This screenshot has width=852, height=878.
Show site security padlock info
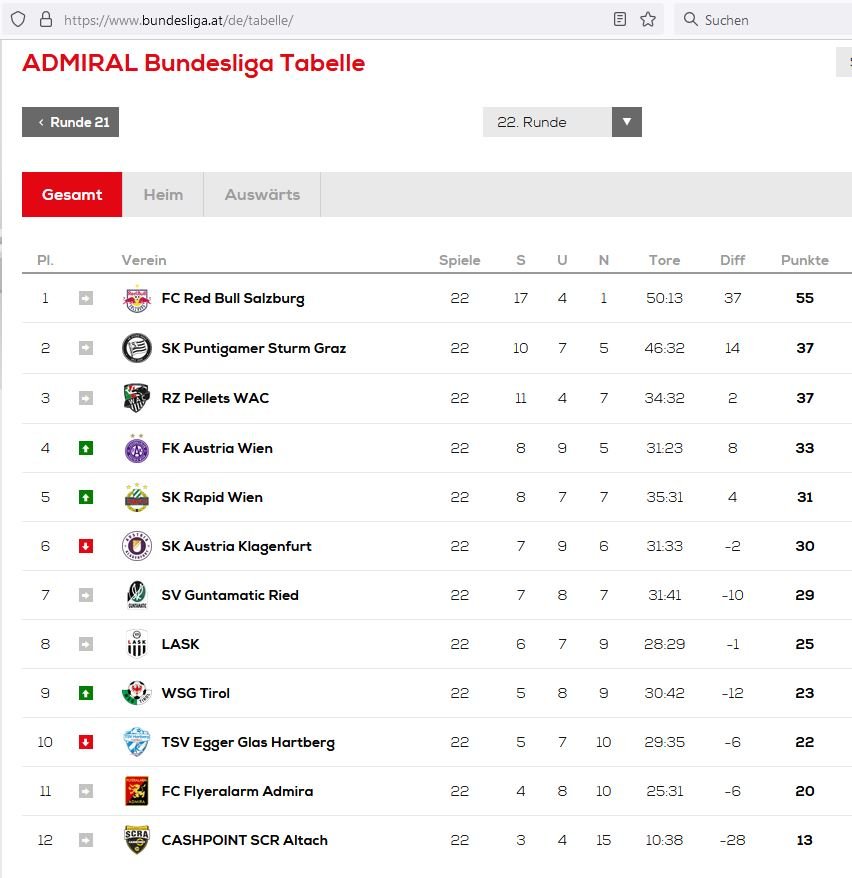(46, 20)
